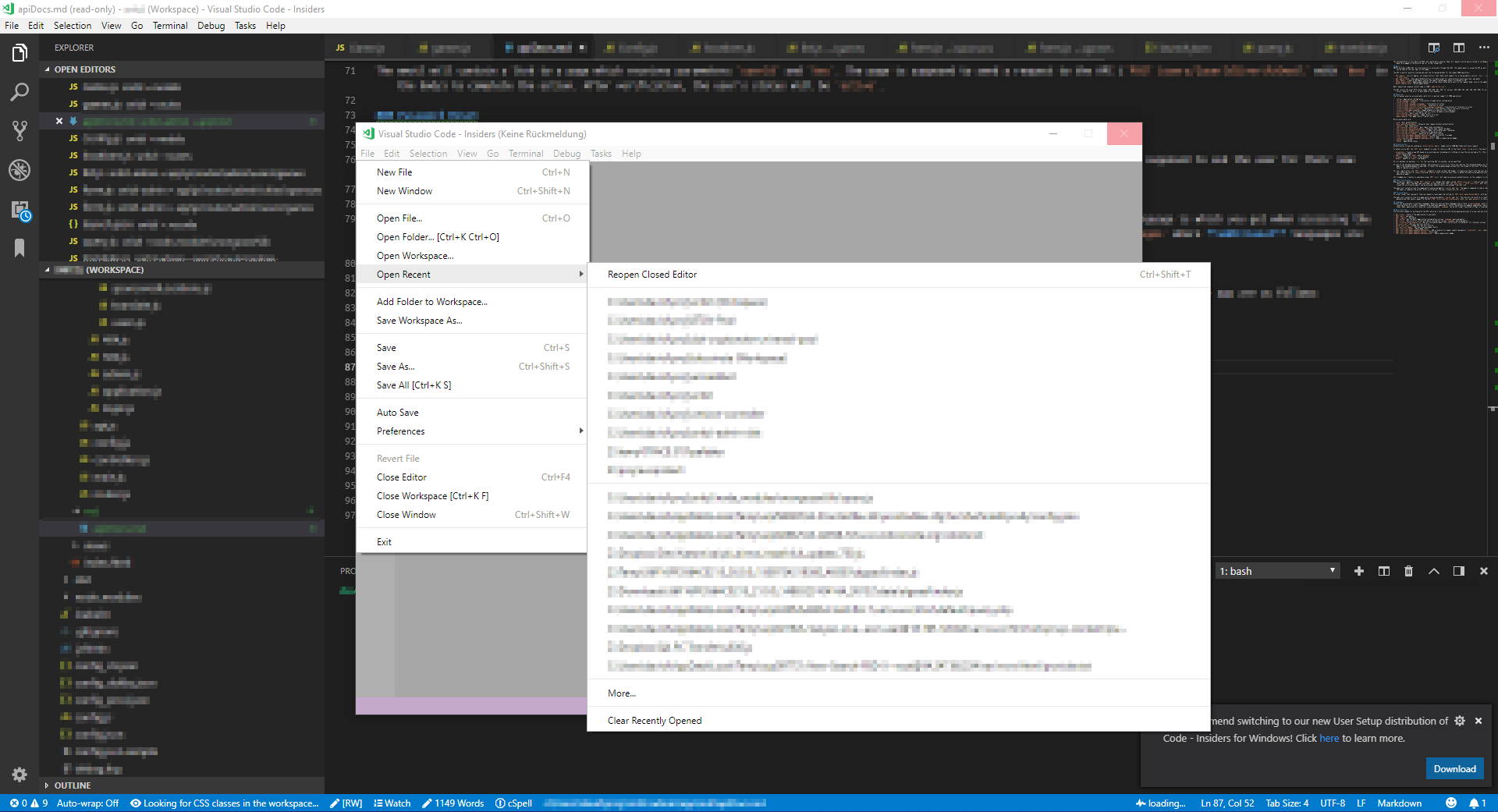Open the editor More Actions ellipsis
1498x812 pixels.
[x=1484, y=48]
